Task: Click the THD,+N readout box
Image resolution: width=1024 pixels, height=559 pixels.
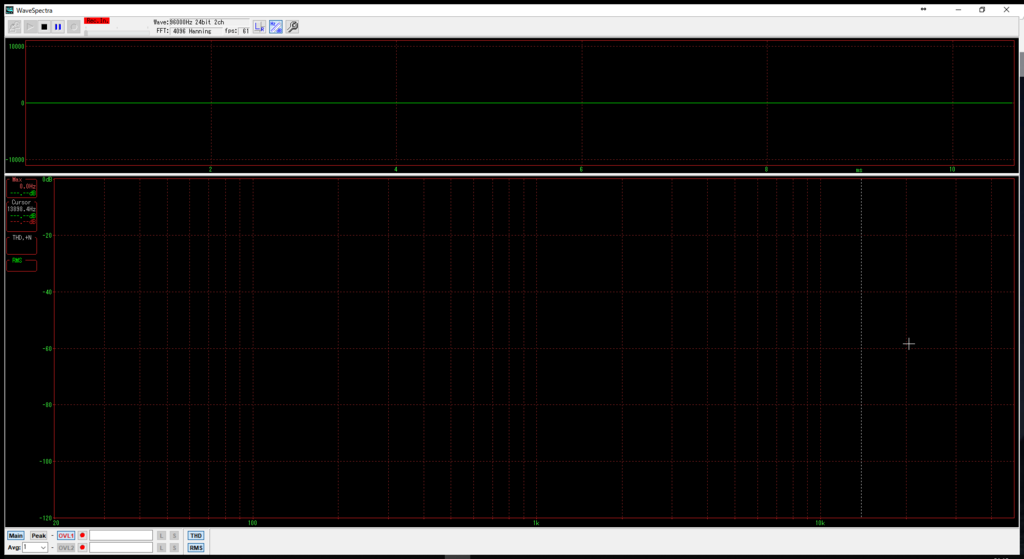Action: tap(22, 245)
